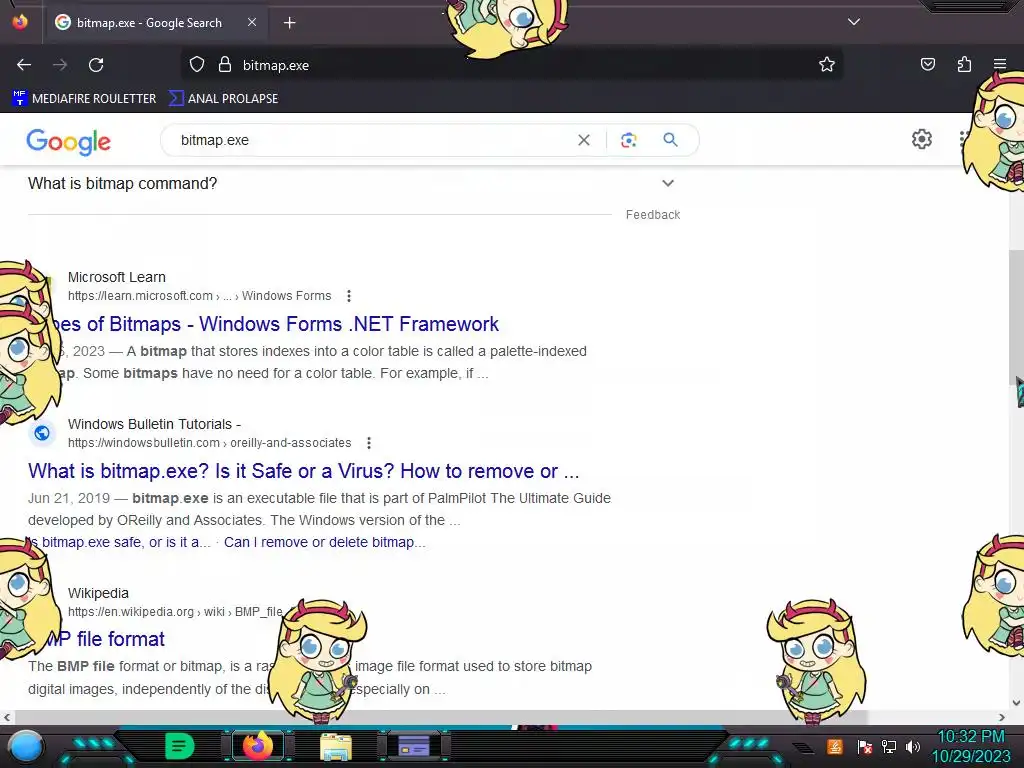The height and width of the screenshot is (768, 1024).
Task: Open the list all tabs dropdown
Action: click(x=854, y=22)
